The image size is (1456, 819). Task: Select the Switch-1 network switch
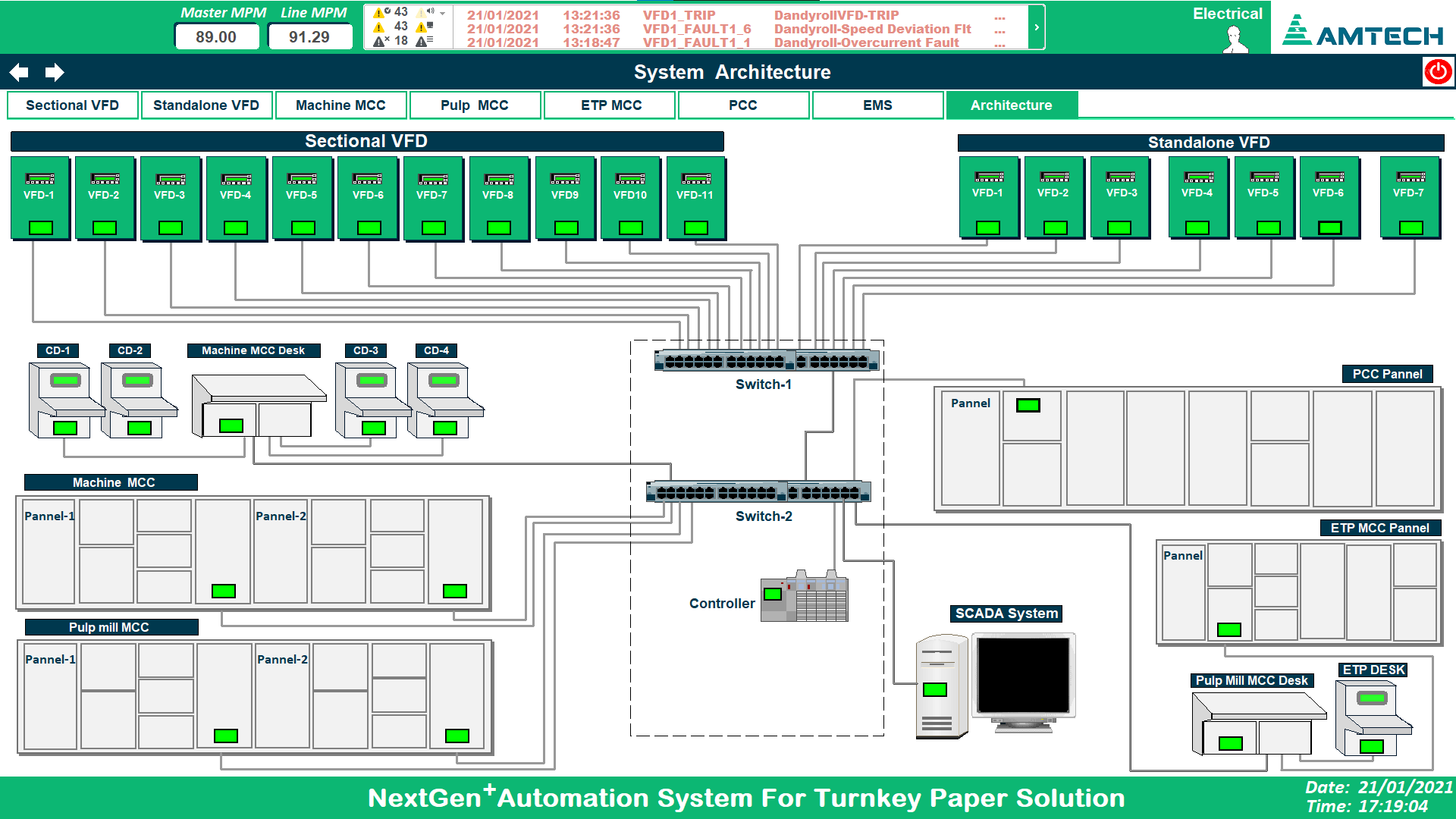pyautogui.click(x=767, y=361)
